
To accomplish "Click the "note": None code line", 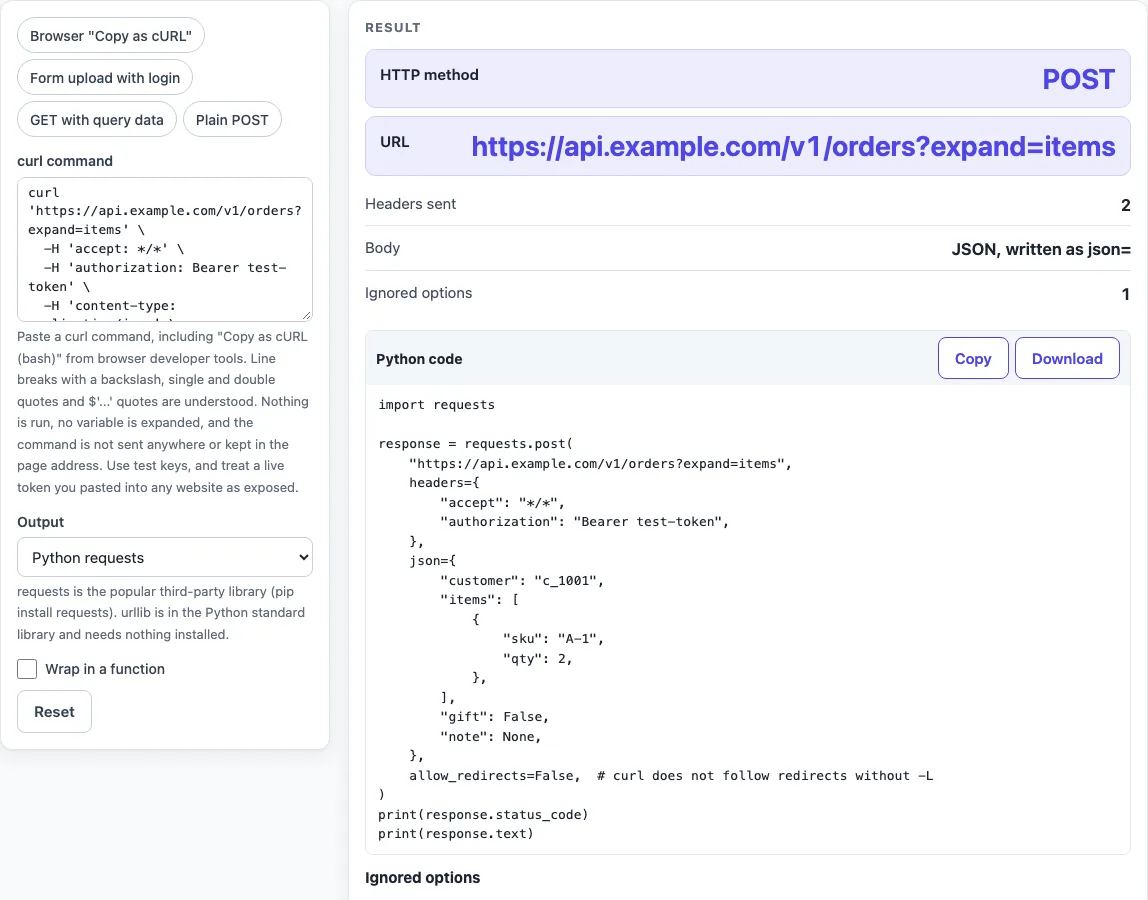I will point(491,736).
